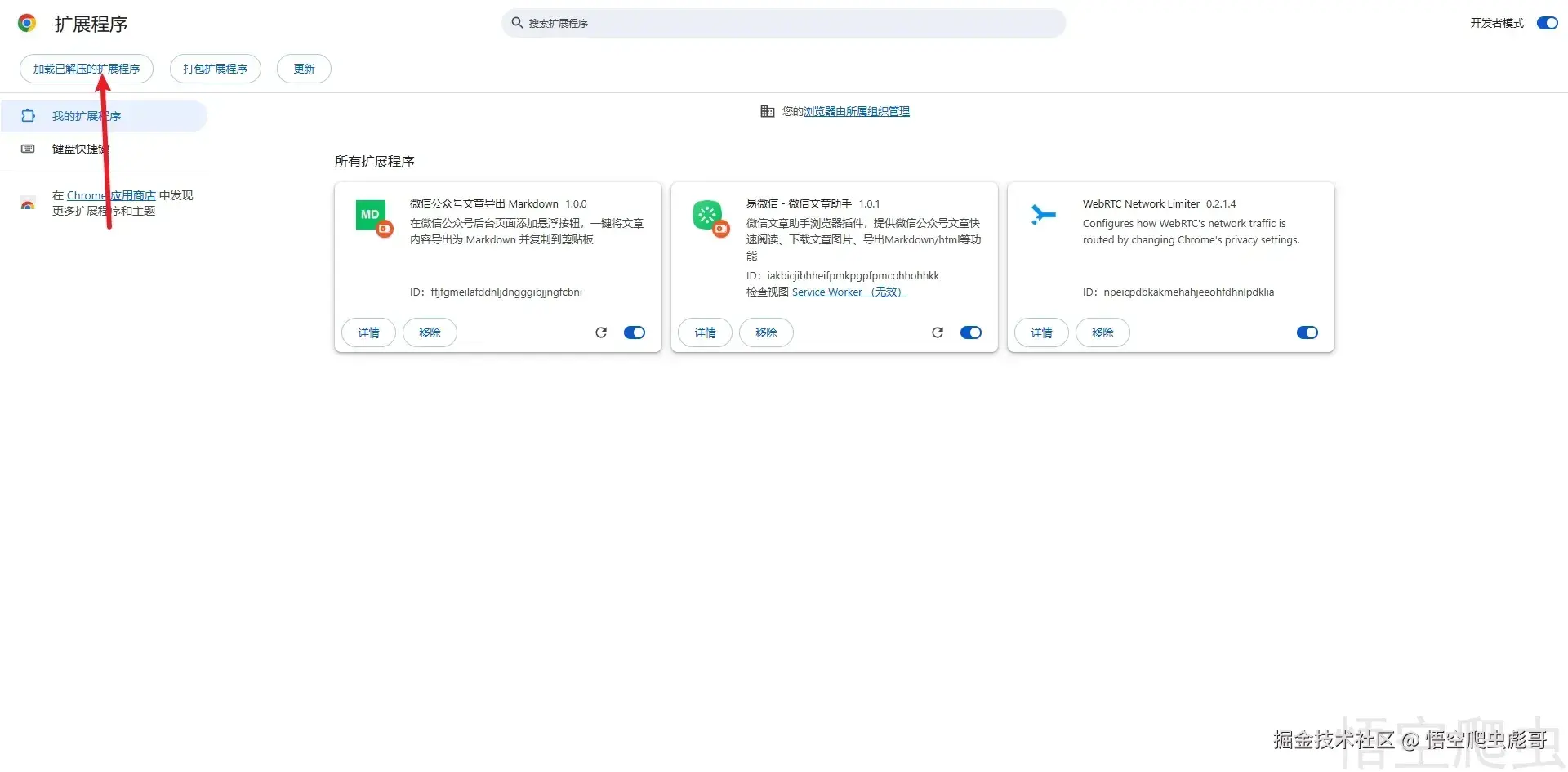Remove the 易微信 extension

(x=766, y=332)
